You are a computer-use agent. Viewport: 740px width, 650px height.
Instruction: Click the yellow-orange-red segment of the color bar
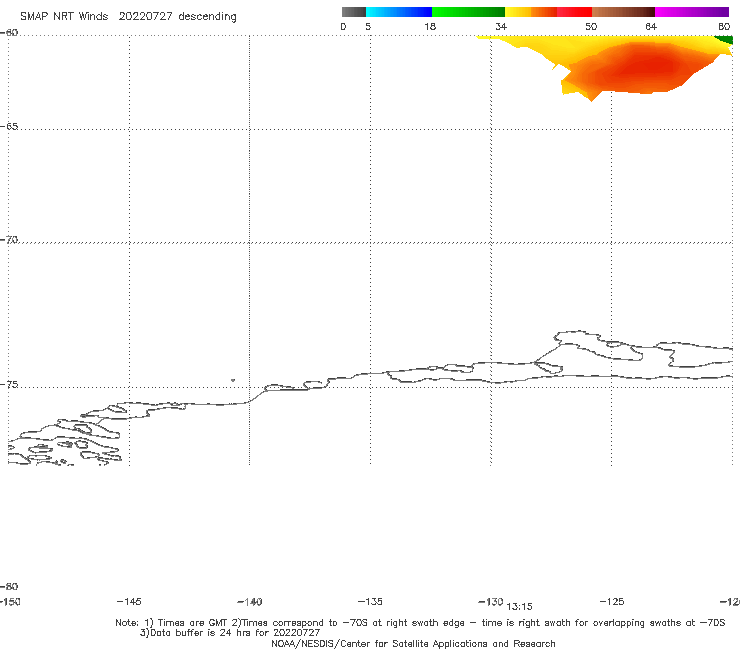(x=548, y=12)
